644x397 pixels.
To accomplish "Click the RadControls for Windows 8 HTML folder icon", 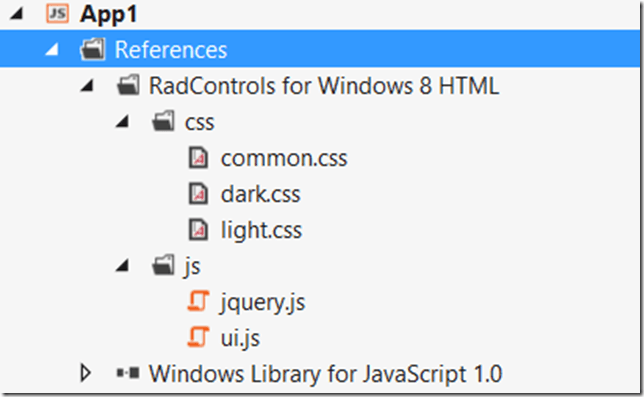I will pyautogui.click(x=128, y=85).
